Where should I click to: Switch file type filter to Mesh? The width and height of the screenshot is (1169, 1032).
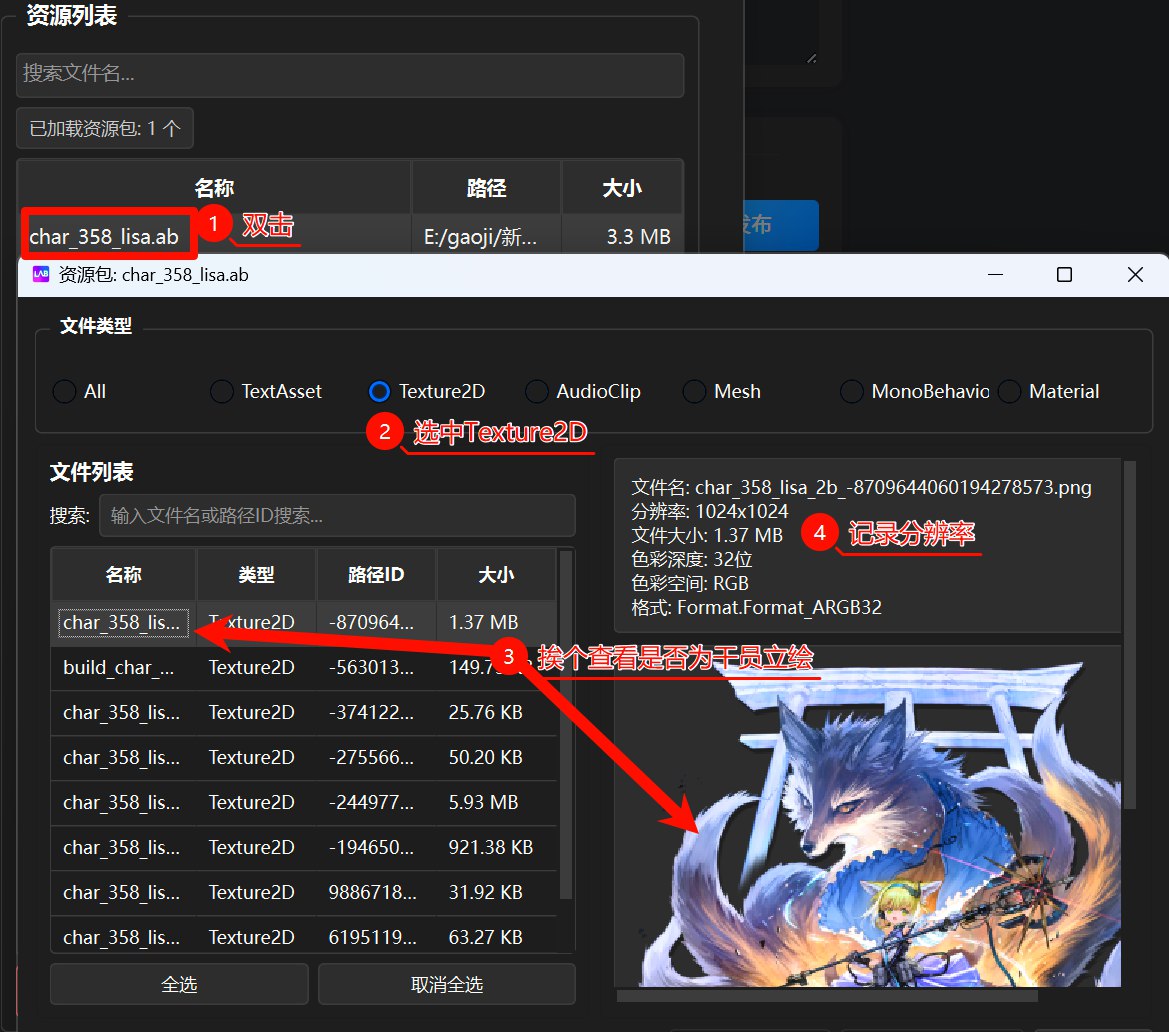[x=694, y=392]
